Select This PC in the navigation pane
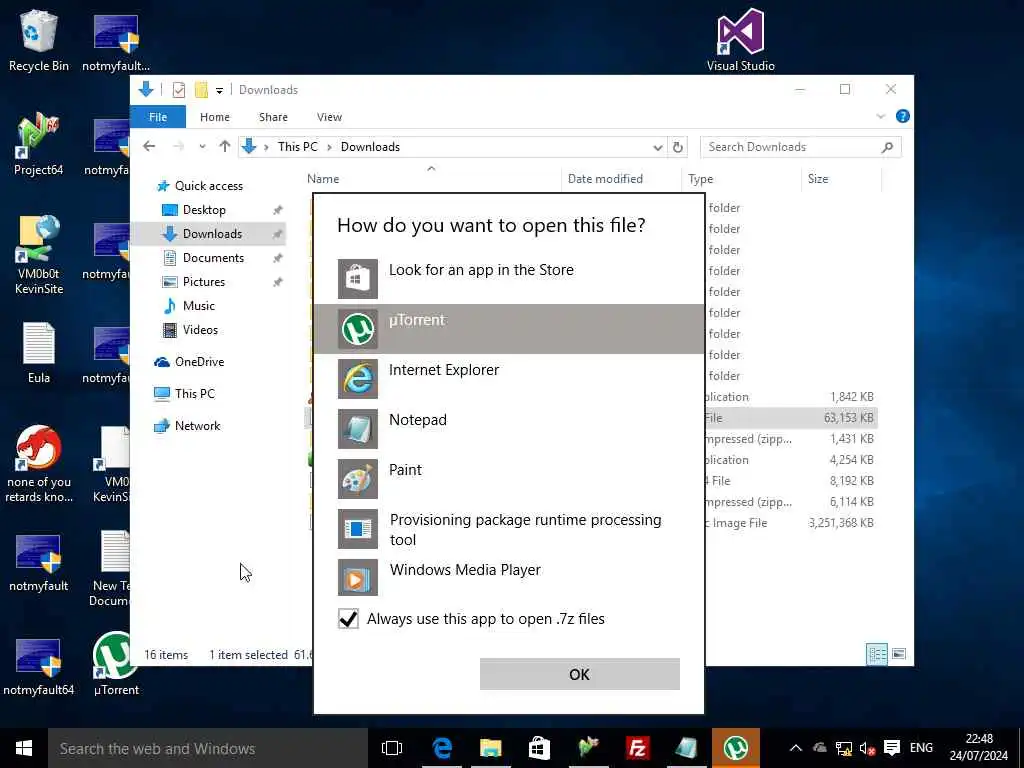1024x768 pixels. pos(195,394)
